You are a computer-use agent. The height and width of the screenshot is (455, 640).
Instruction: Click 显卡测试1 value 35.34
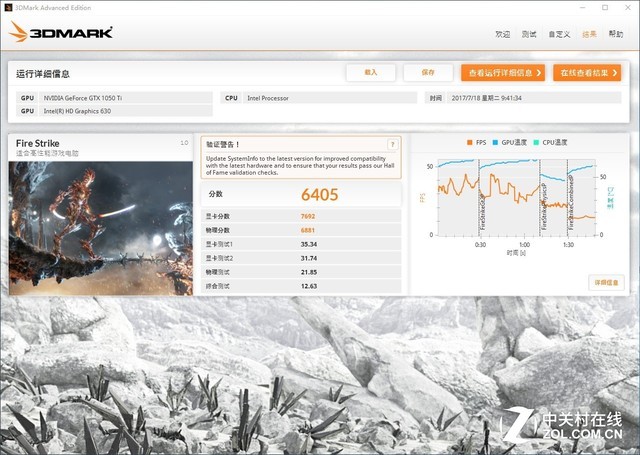(x=309, y=244)
